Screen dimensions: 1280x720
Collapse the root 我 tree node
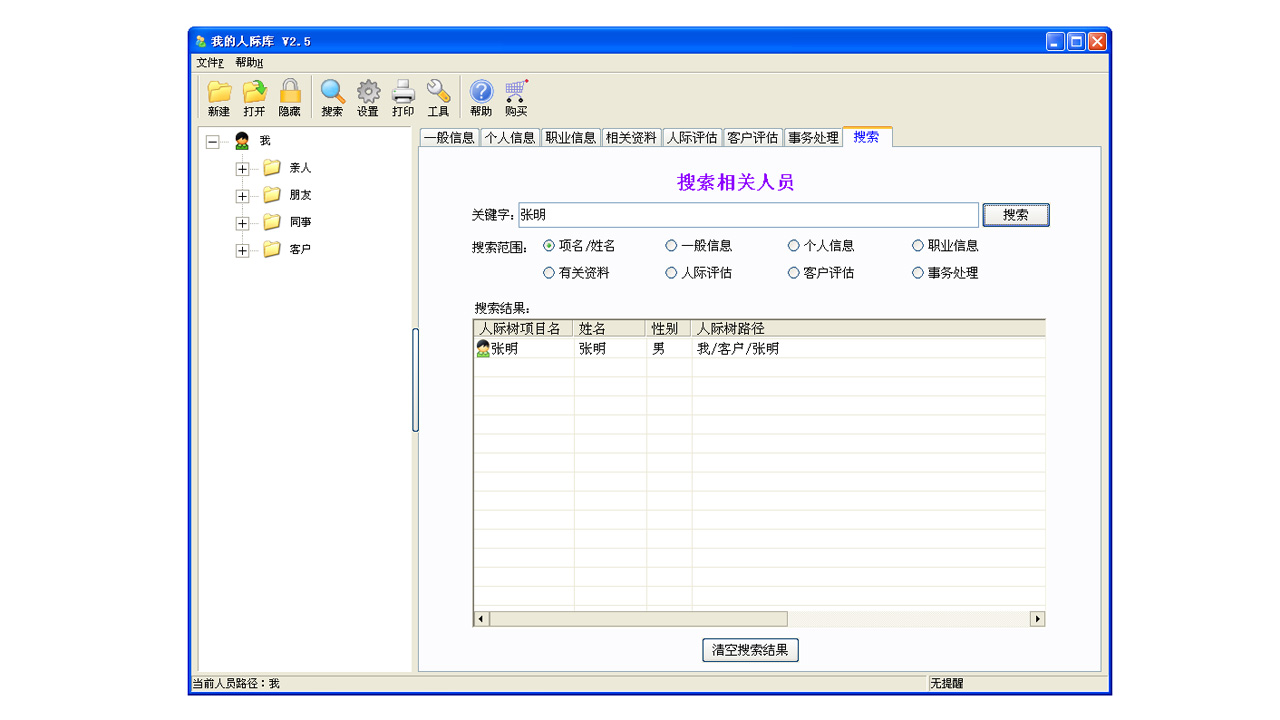tap(212, 142)
